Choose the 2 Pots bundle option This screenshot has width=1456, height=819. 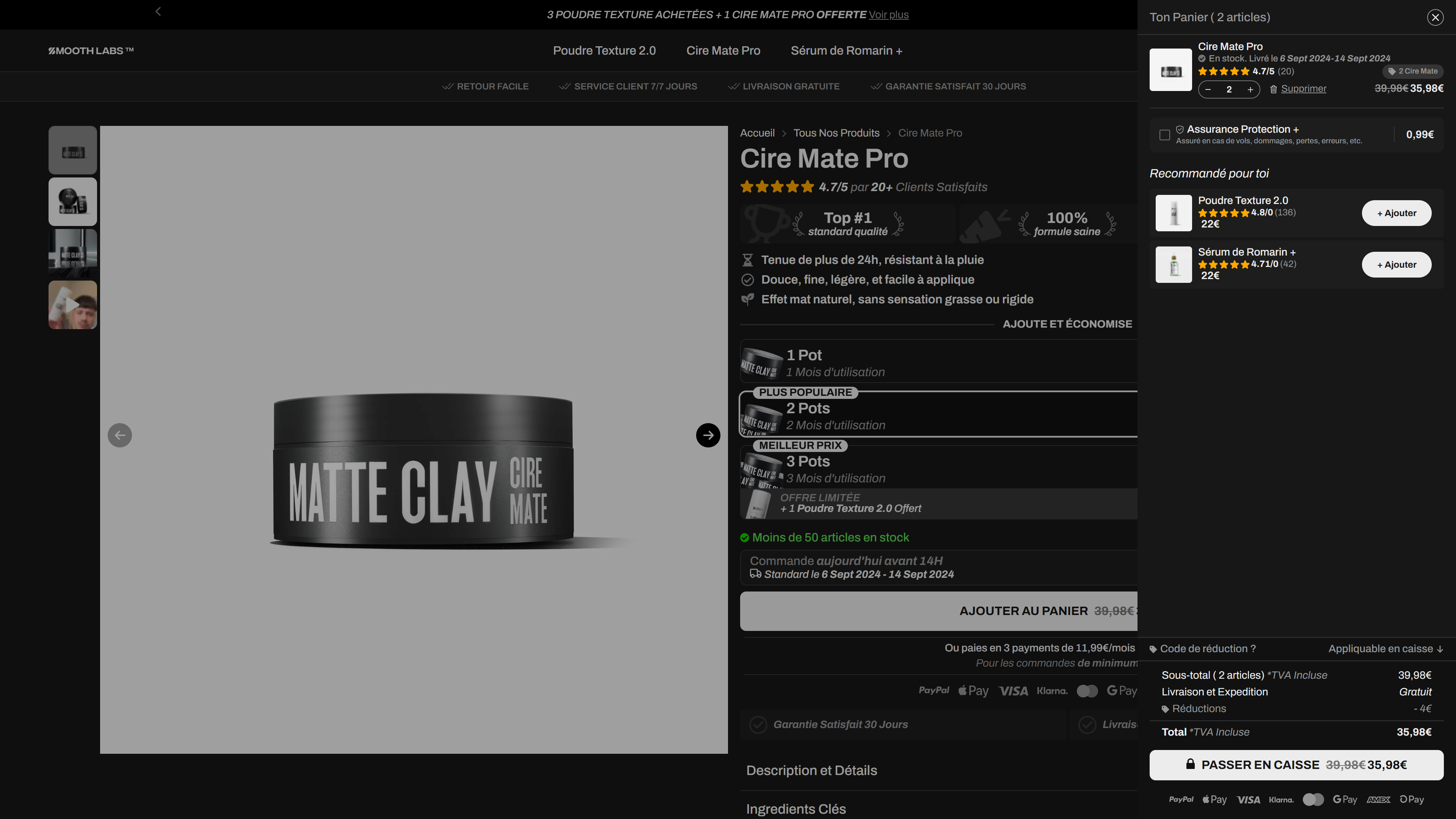pos(938,414)
